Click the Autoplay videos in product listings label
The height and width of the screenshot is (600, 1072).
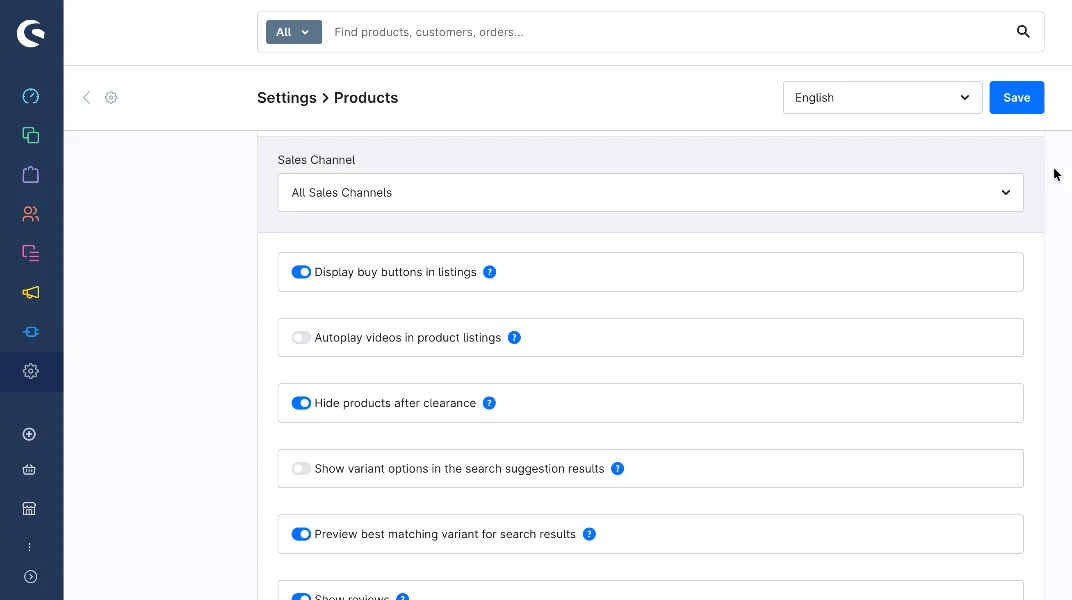pos(407,338)
